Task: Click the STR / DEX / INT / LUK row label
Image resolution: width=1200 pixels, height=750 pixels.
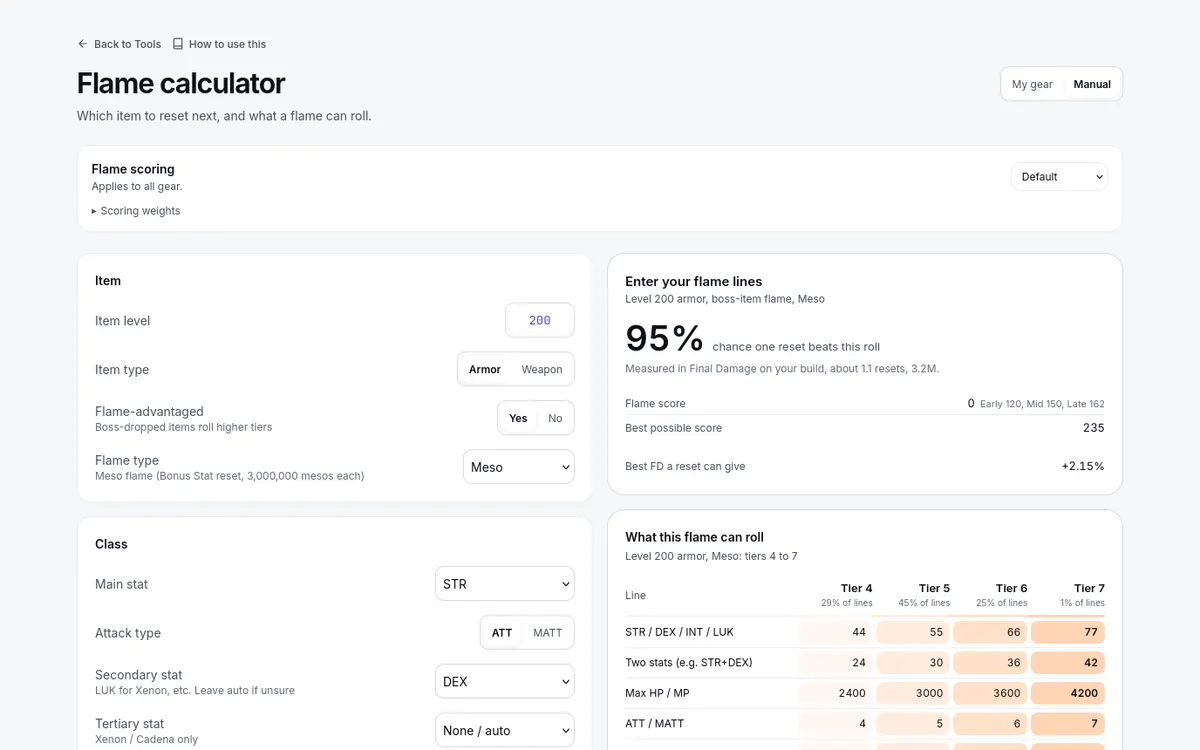Action: 679,632
